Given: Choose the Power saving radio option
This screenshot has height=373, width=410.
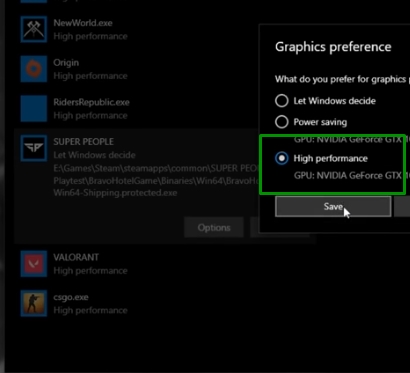Looking at the screenshot, I should point(282,122).
